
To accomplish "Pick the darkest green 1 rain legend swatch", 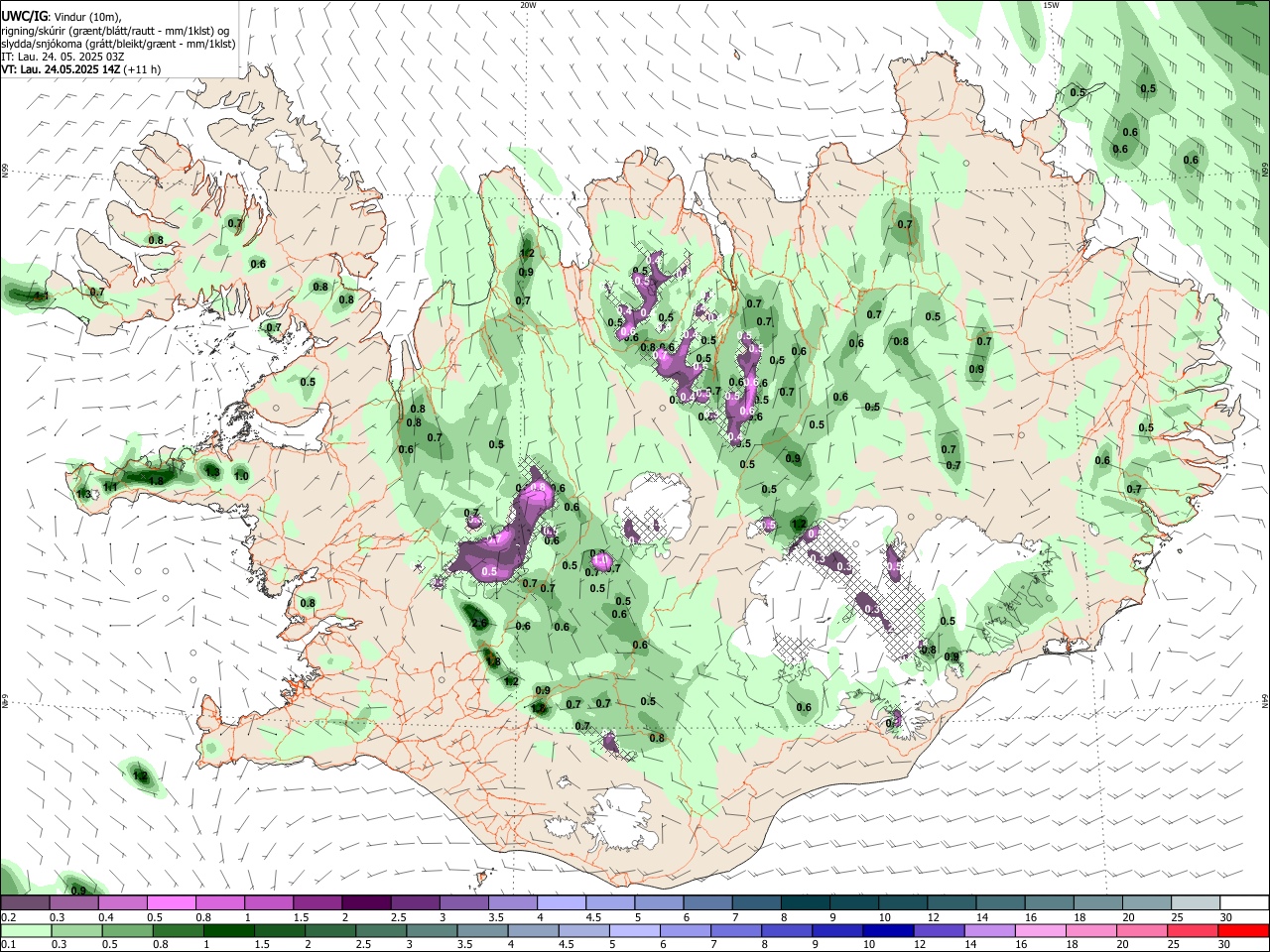I will point(228,930).
